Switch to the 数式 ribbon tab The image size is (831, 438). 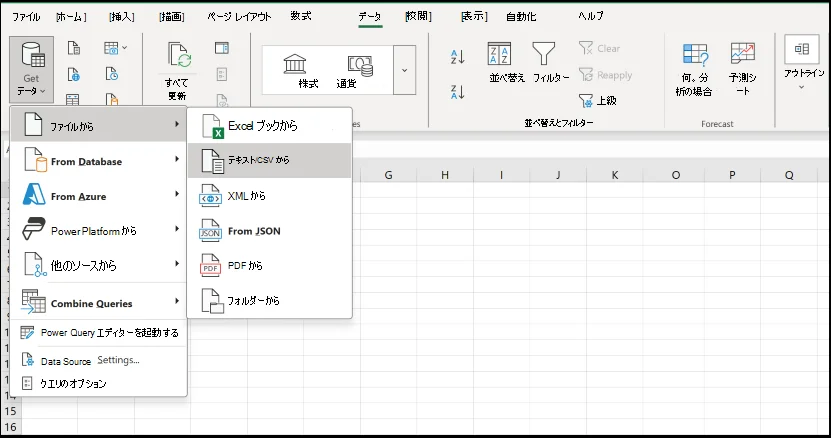pos(300,16)
